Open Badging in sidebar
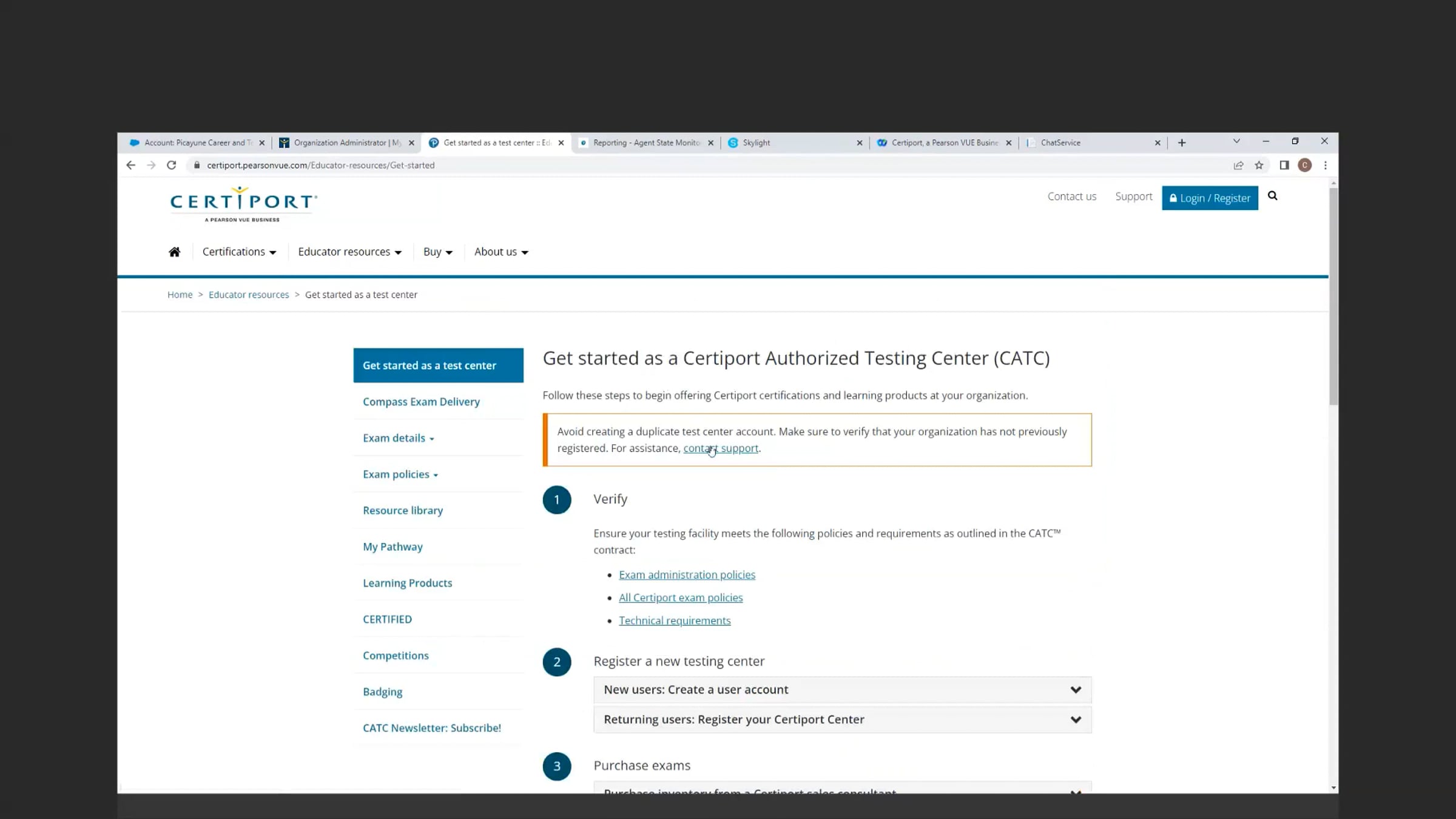Image resolution: width=1456 pixels, height=819 pixels. 382,692
